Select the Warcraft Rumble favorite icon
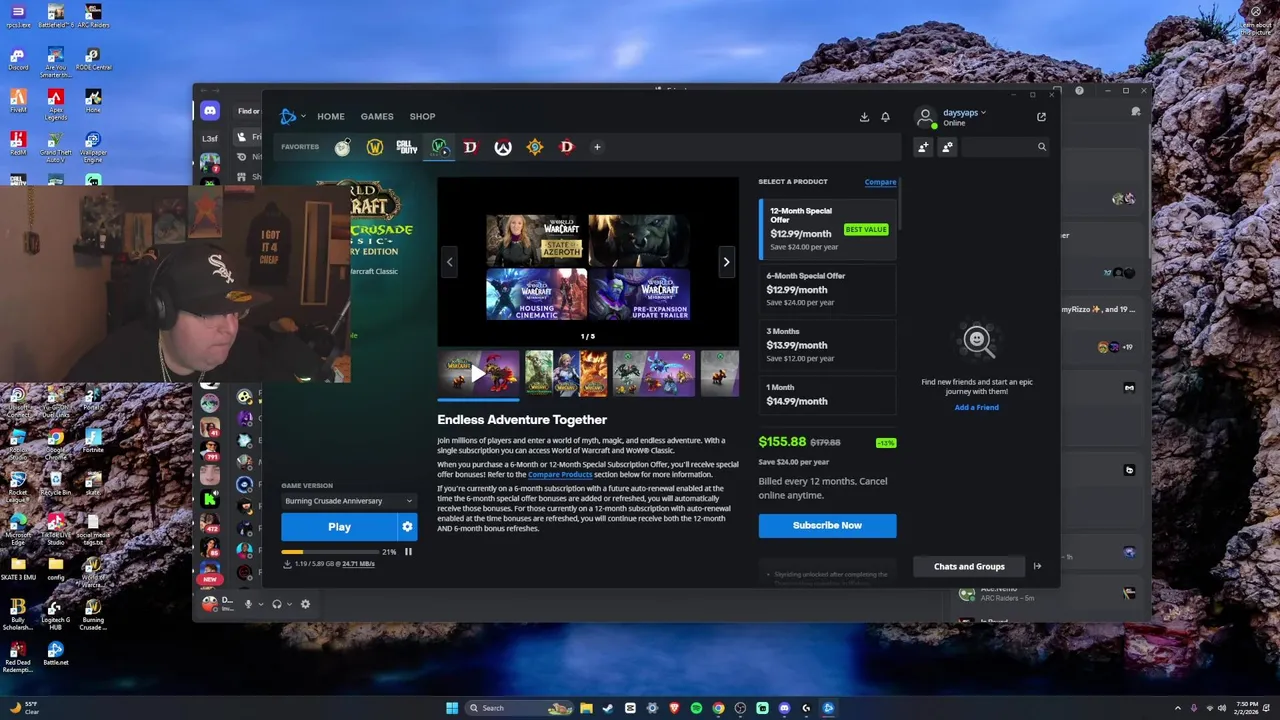 pyautogui.click(x=343, y=148)
